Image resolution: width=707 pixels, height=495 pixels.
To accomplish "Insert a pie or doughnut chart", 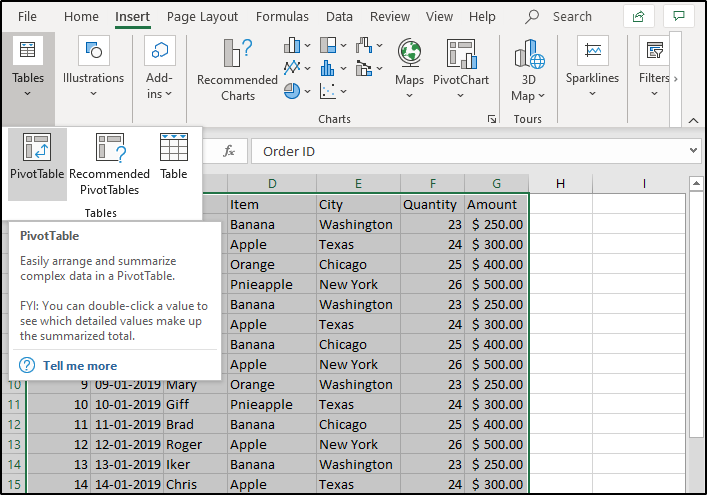I will point(292,91).
